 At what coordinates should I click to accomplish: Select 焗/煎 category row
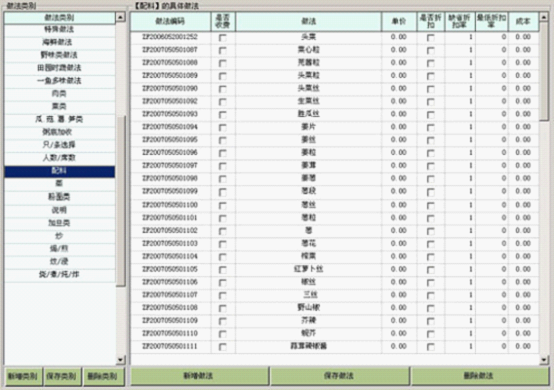pos(59,249)
